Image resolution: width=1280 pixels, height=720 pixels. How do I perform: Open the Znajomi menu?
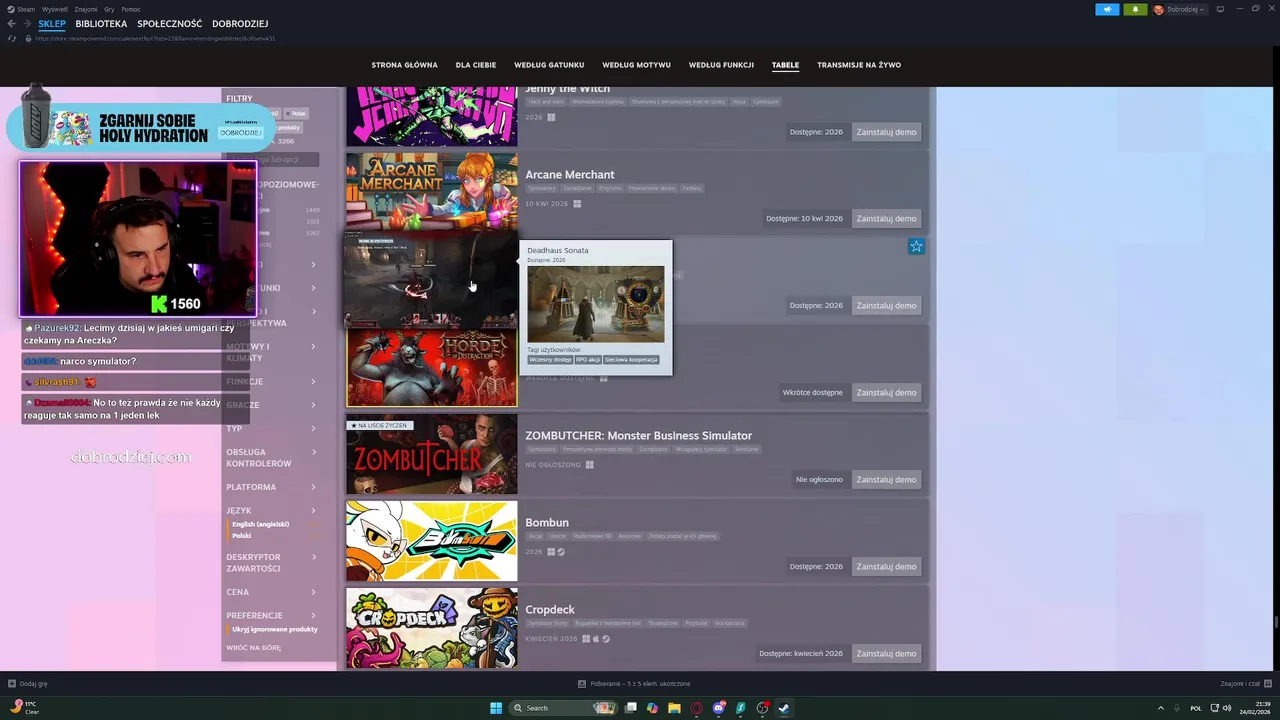86,9
